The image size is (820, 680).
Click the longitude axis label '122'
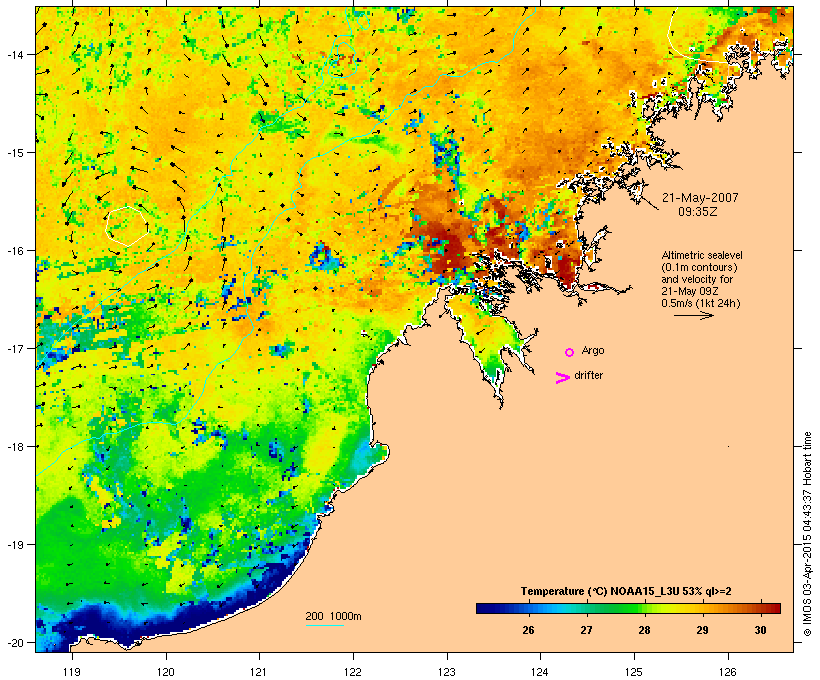[353, 672]
